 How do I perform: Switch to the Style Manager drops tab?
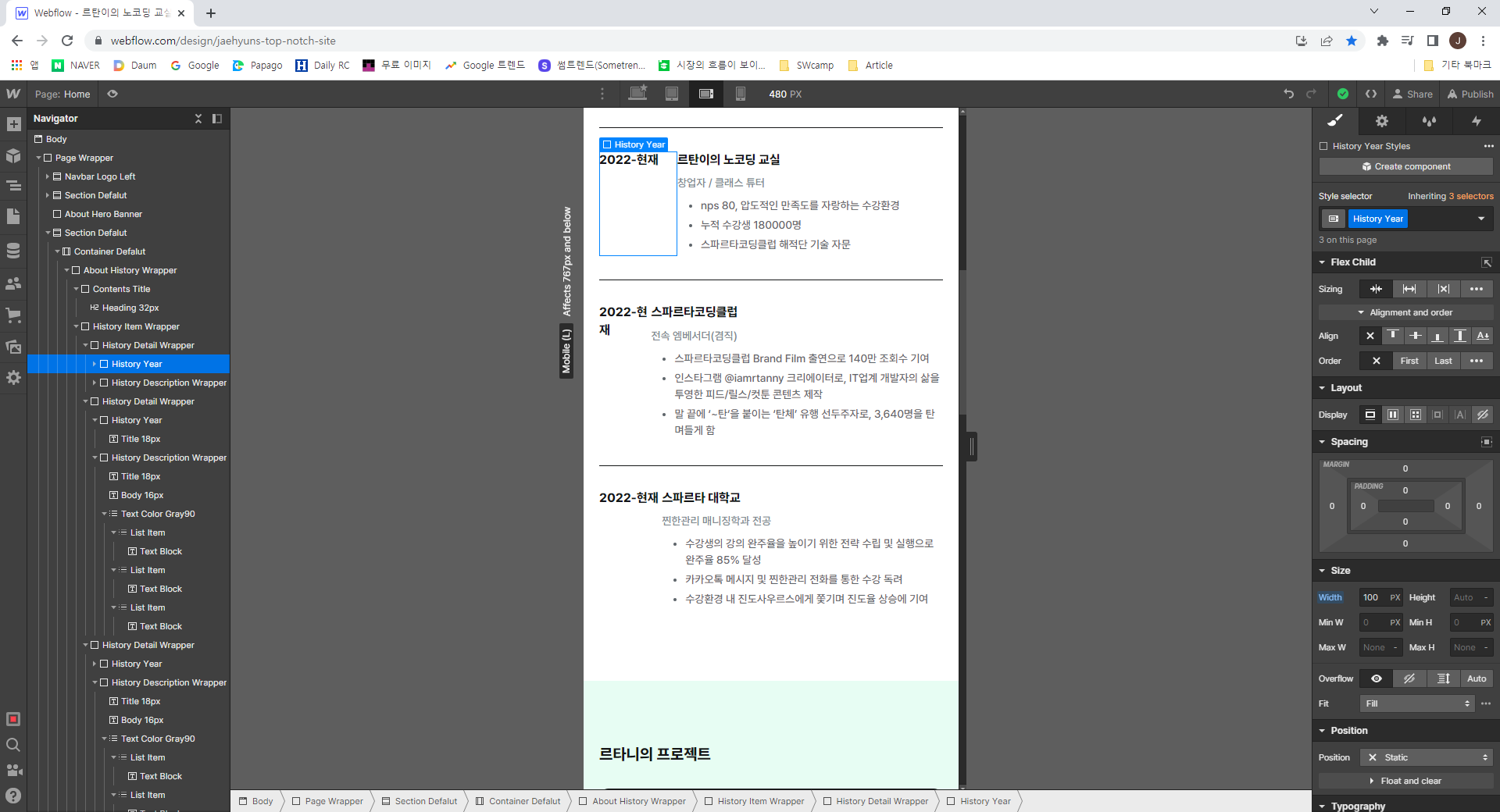tap(1429, 121)
